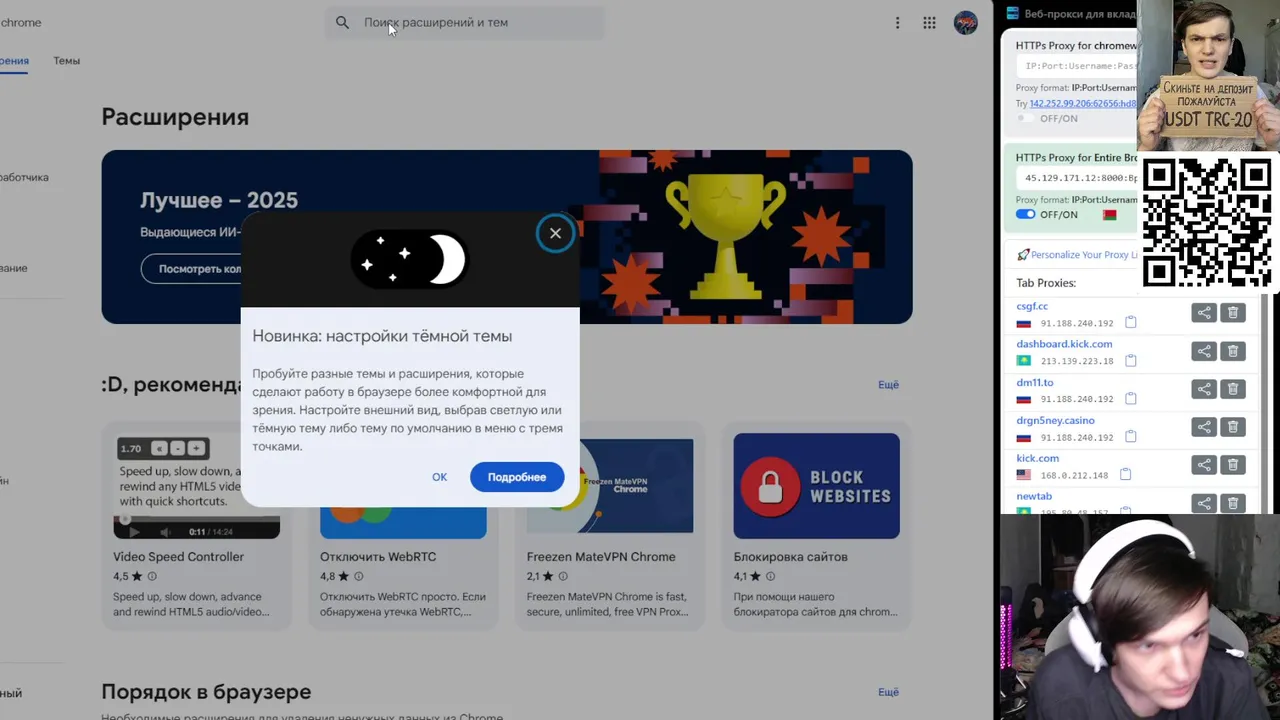Open the profile avatar in the header
The width and height of the screenshot is (1280, 720).
coord(965,23)
